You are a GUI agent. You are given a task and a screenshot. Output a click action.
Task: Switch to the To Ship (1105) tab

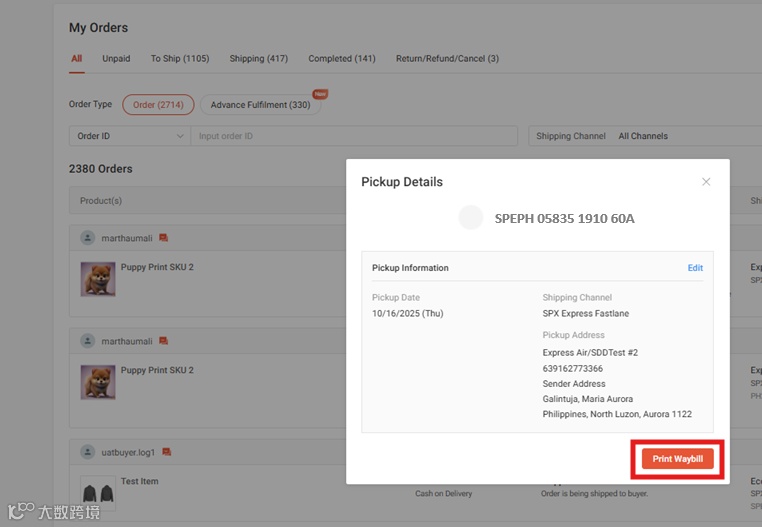click(180, 58)
